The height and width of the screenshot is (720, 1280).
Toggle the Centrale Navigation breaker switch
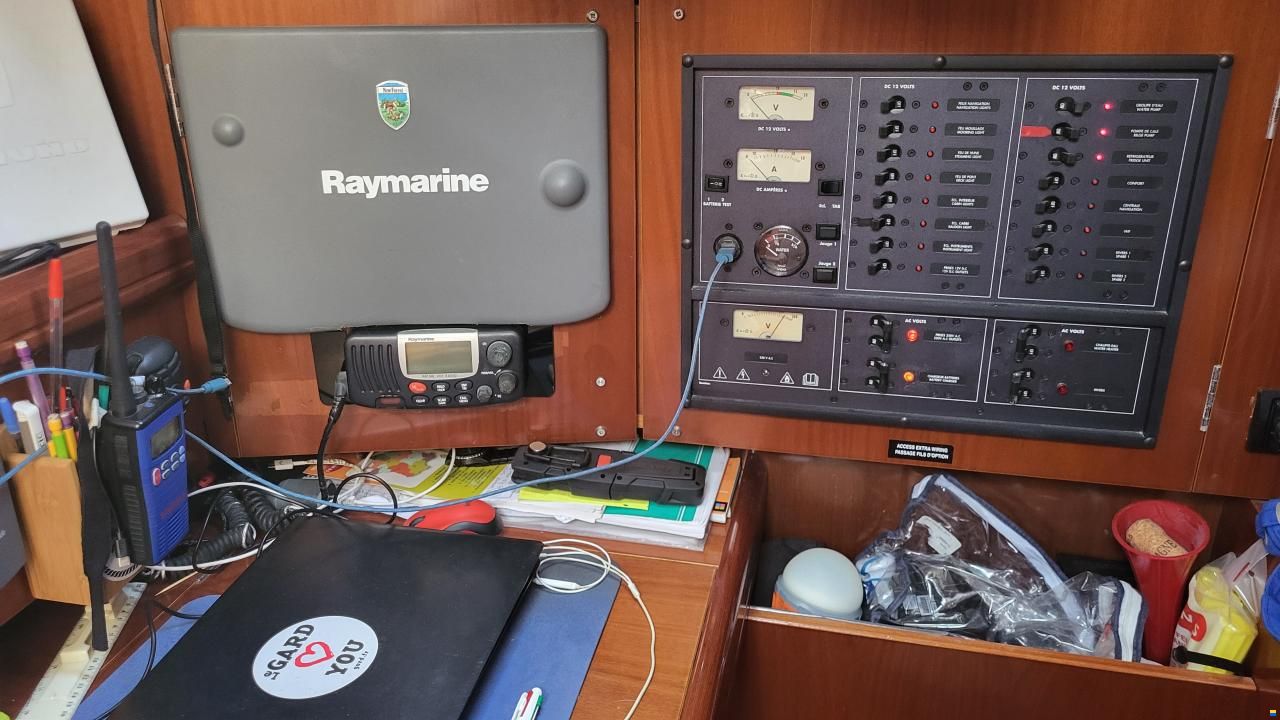click(1048, 205)
